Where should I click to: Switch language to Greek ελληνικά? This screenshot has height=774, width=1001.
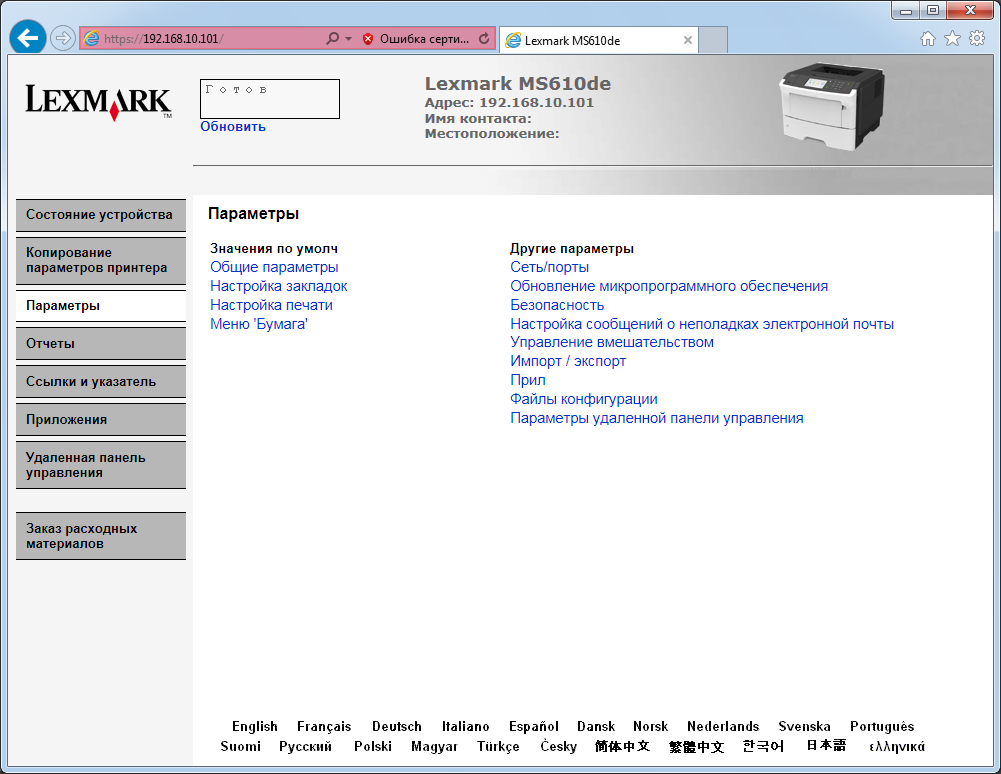tap(896, 747)
